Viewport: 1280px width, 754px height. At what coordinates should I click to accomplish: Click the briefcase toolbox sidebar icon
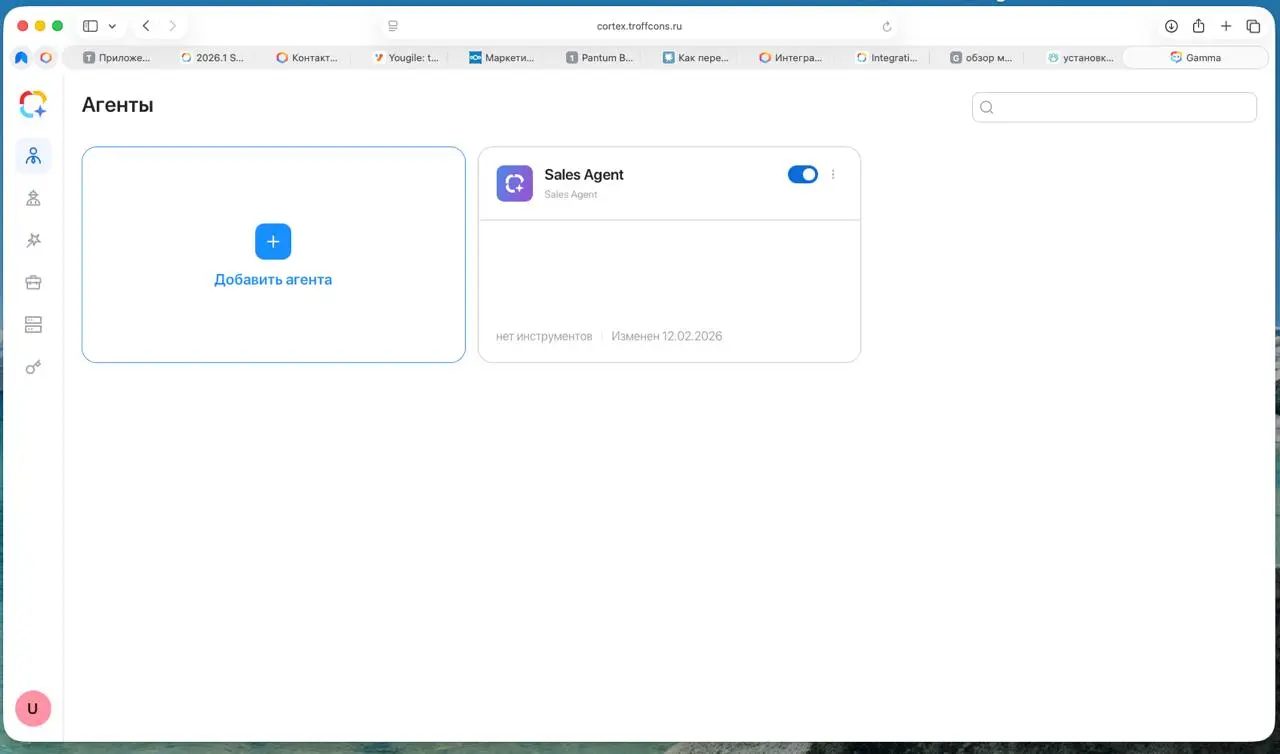33,282
